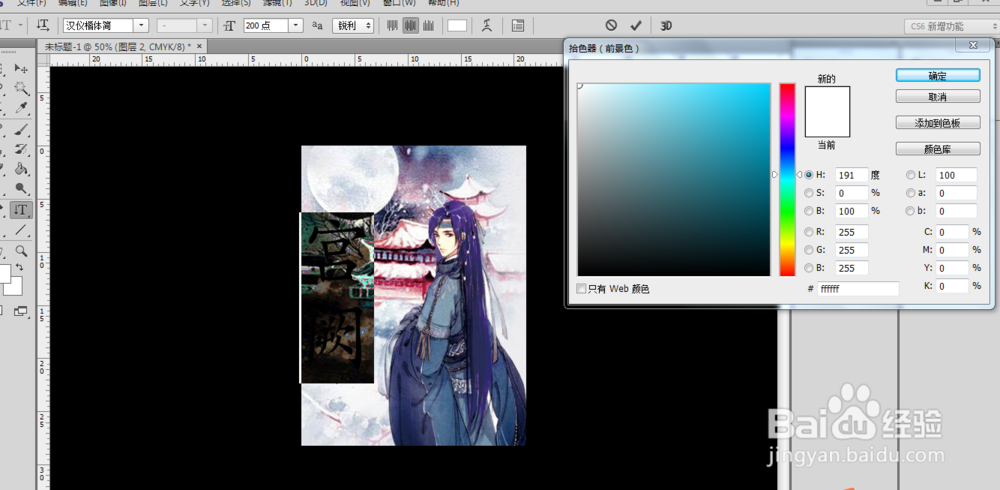Click the font size 200 点 field
The image size is (1000, 490).
(x=266, y=26)
